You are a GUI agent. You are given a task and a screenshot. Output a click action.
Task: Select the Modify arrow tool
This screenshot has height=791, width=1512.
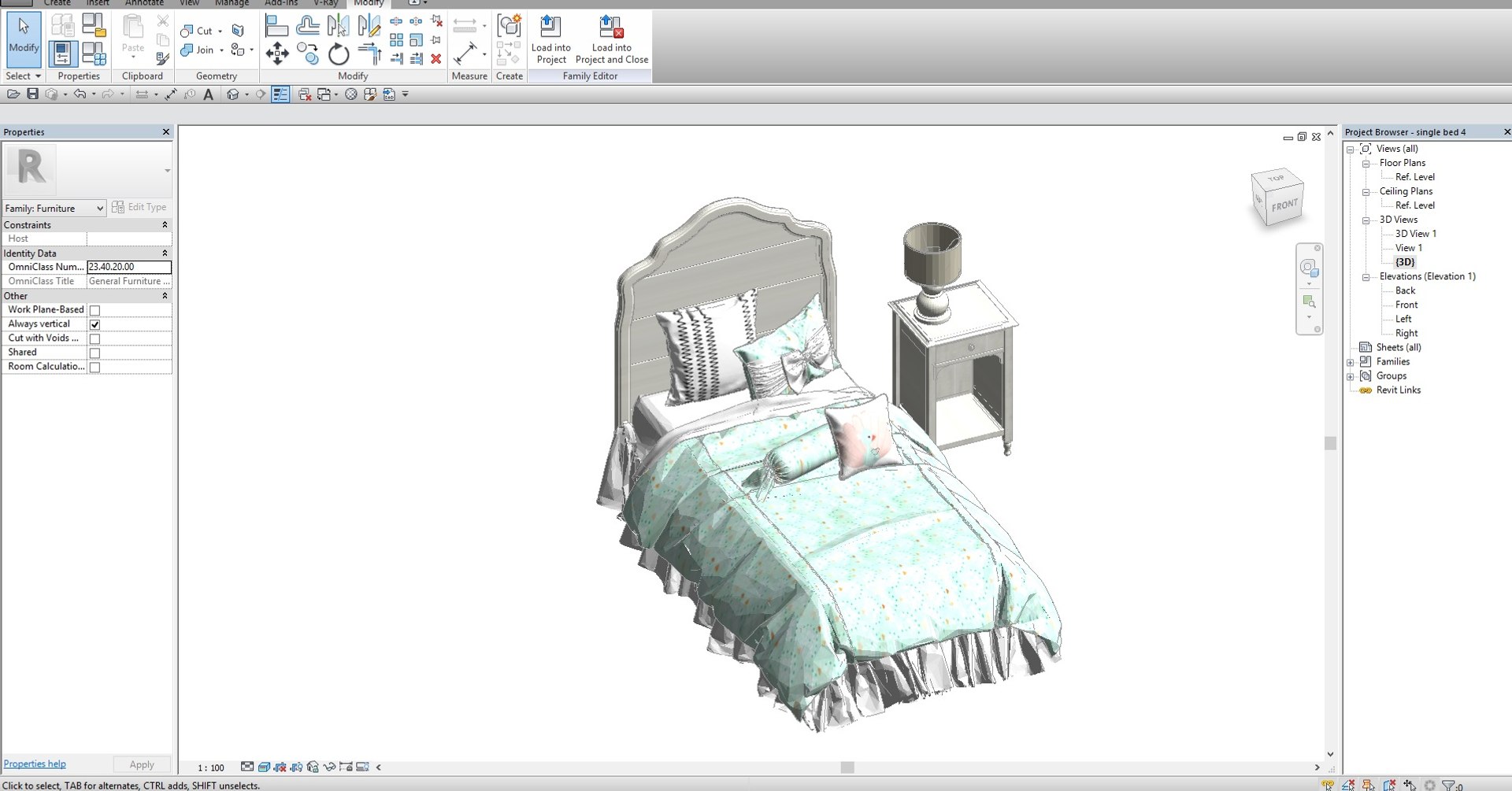[24, 38]
